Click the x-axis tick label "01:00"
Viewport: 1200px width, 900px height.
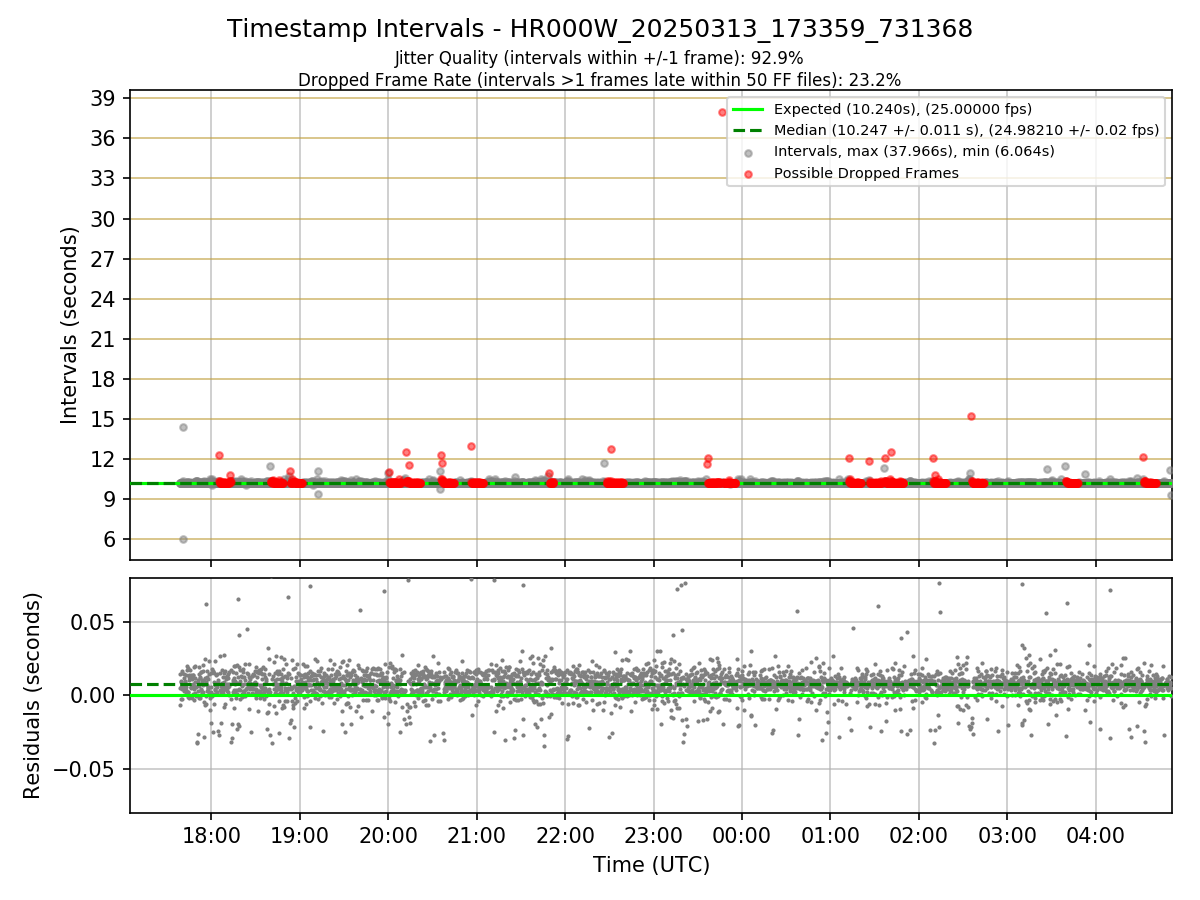[x=830, y=834]
